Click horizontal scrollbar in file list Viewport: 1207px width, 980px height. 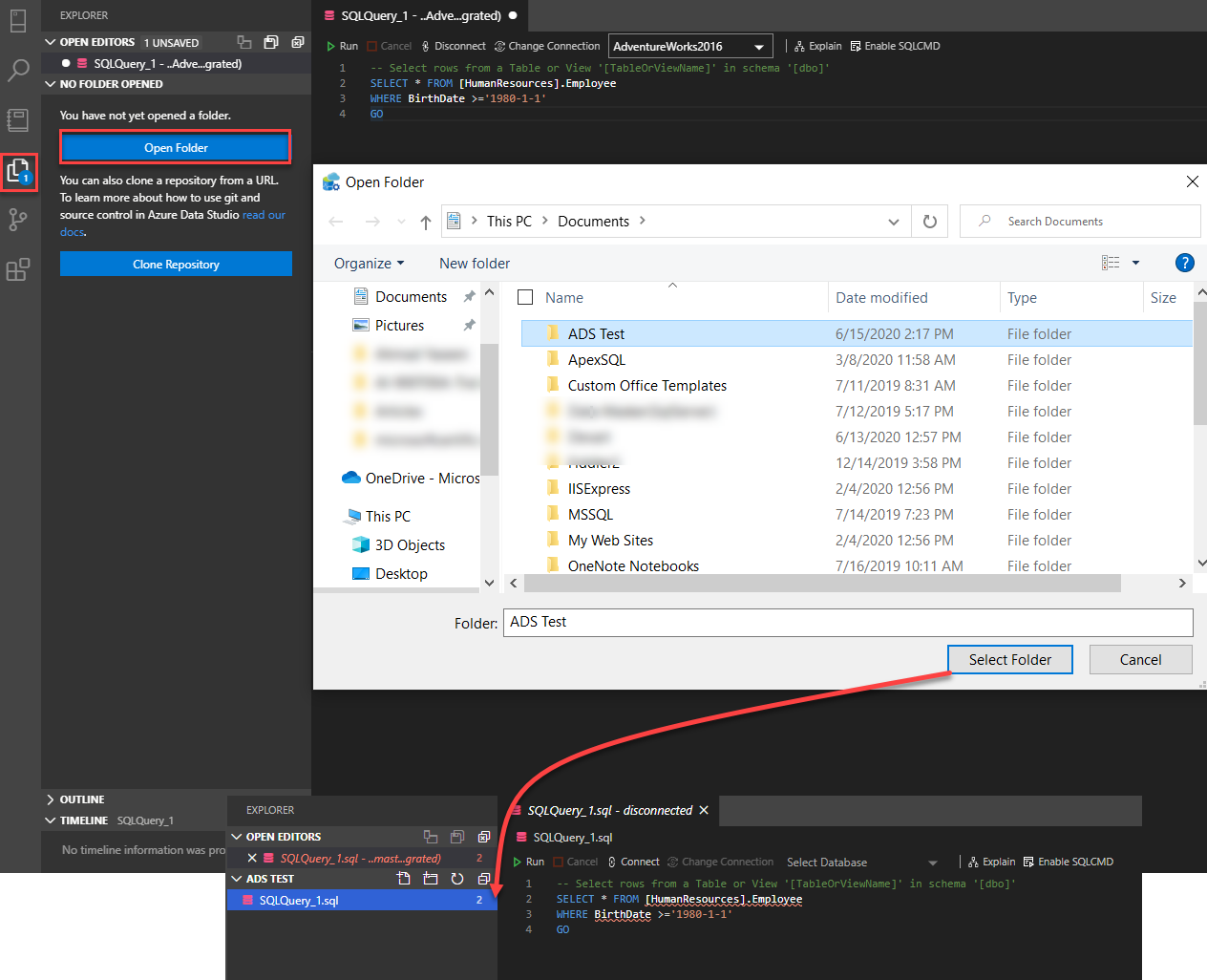[821, 583]
